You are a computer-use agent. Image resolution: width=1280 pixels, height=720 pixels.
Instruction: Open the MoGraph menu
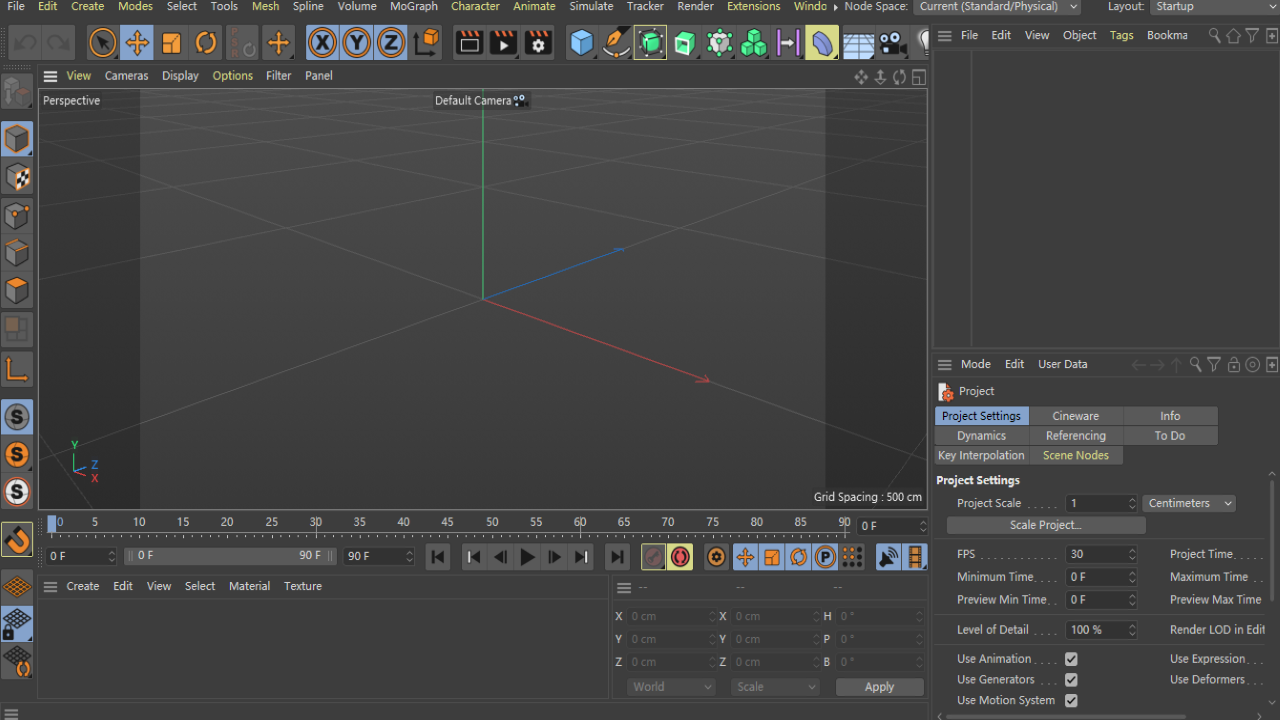click(413, 7)
